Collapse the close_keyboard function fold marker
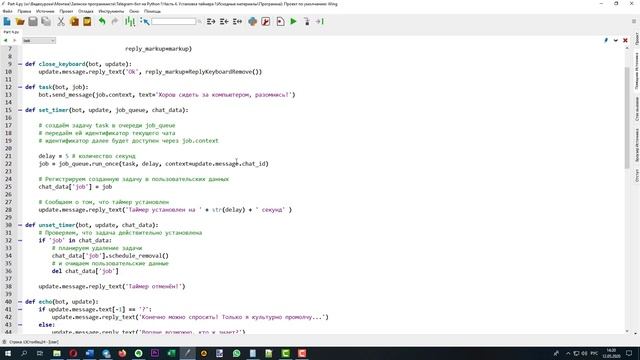 (20, 64)
